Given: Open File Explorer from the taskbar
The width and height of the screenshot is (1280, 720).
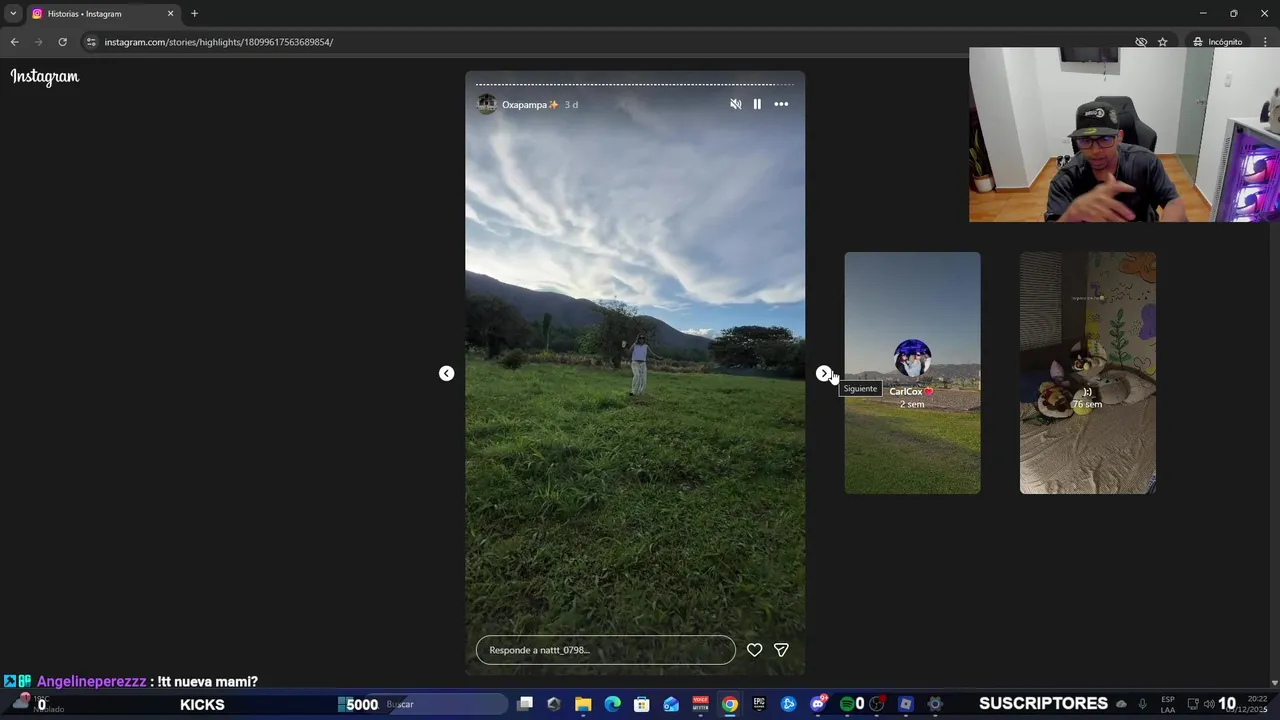Looking at the screenshot, I should 583,704.
